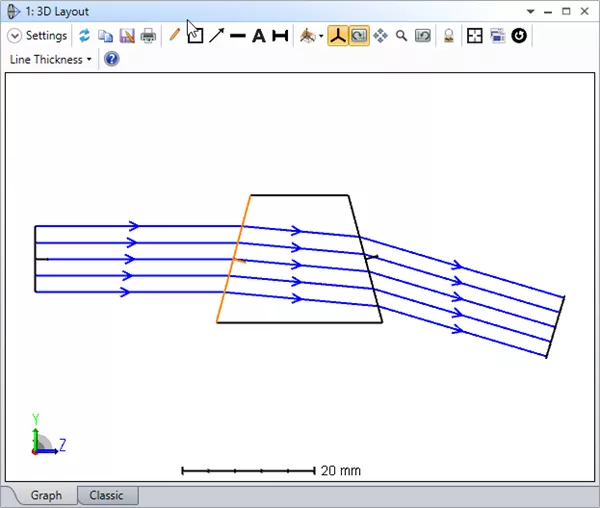The width and height of the screenshot is (600, 508).
Task: Open the window options dropdown triangle in title bar
Action: tap(530, 11)
